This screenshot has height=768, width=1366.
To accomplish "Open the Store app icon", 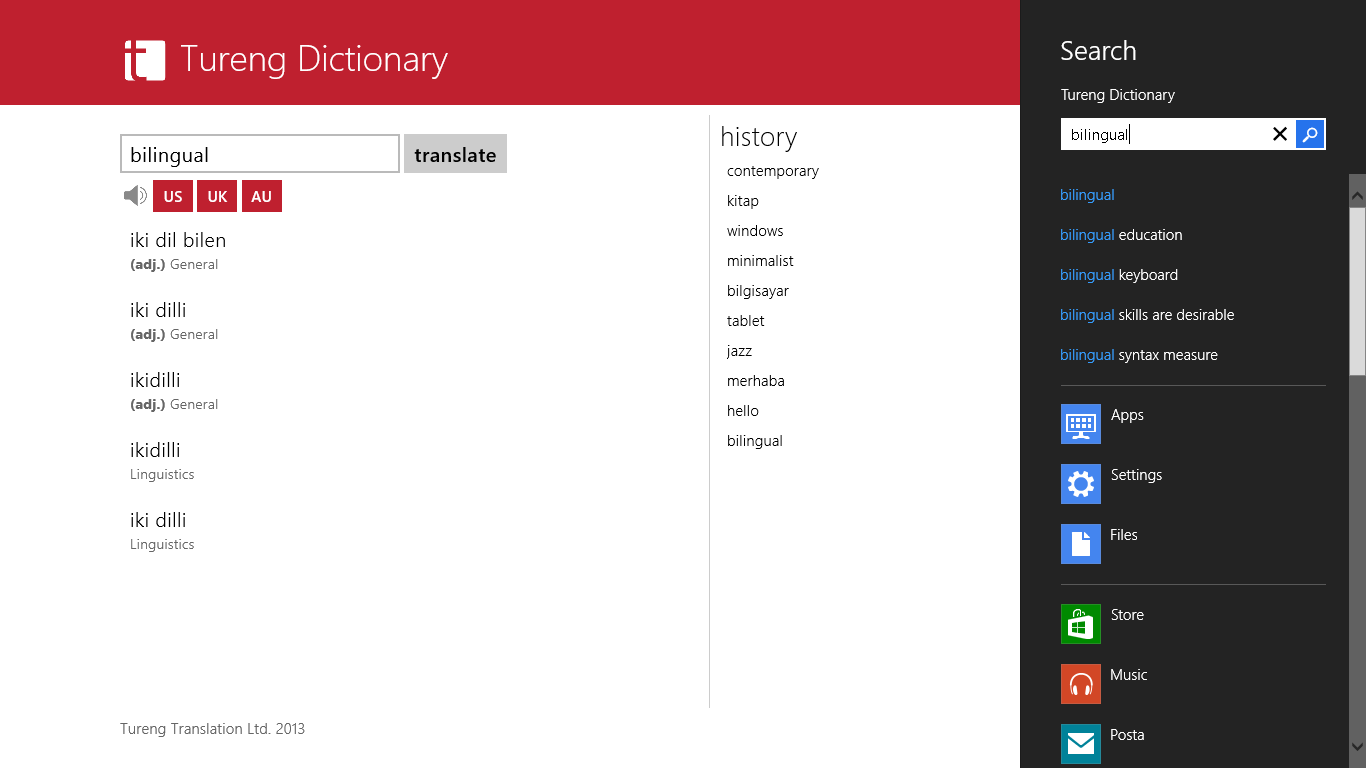I will 1080,624.
